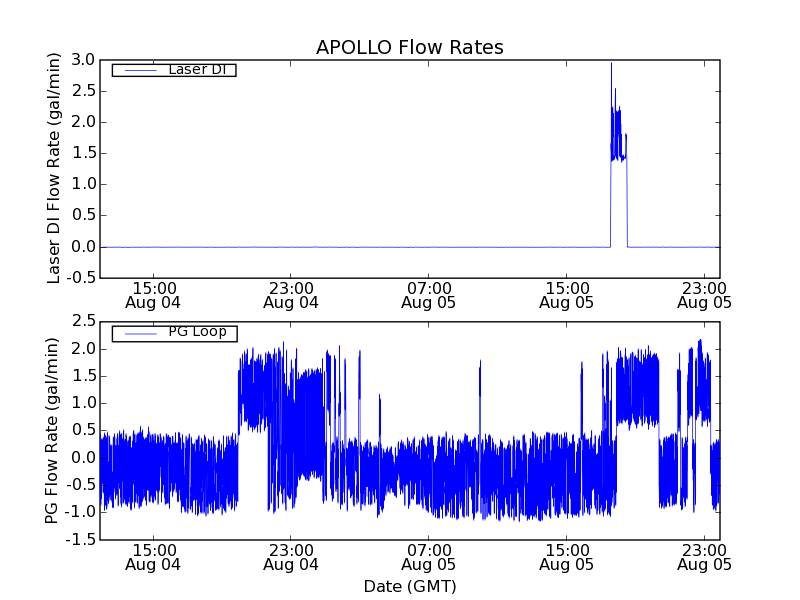Click the 2.5 tick on PG Flow axis
Screen dimensions: 800x600
pos(83,321)
